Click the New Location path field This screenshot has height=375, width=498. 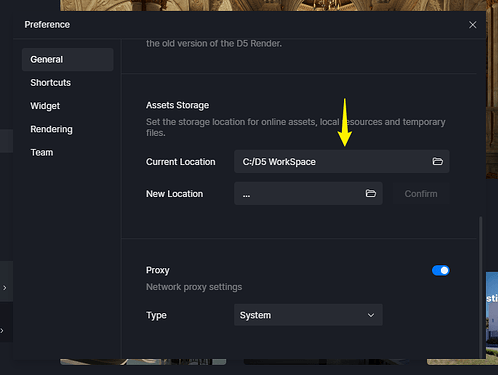tap(308, 193)
